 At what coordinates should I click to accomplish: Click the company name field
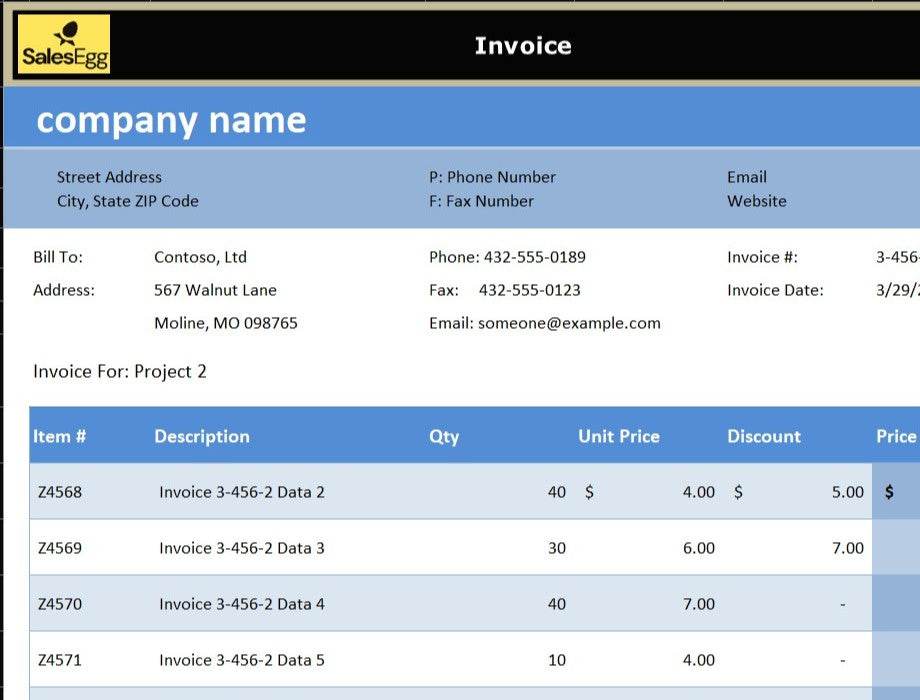[x=171, y=120]
